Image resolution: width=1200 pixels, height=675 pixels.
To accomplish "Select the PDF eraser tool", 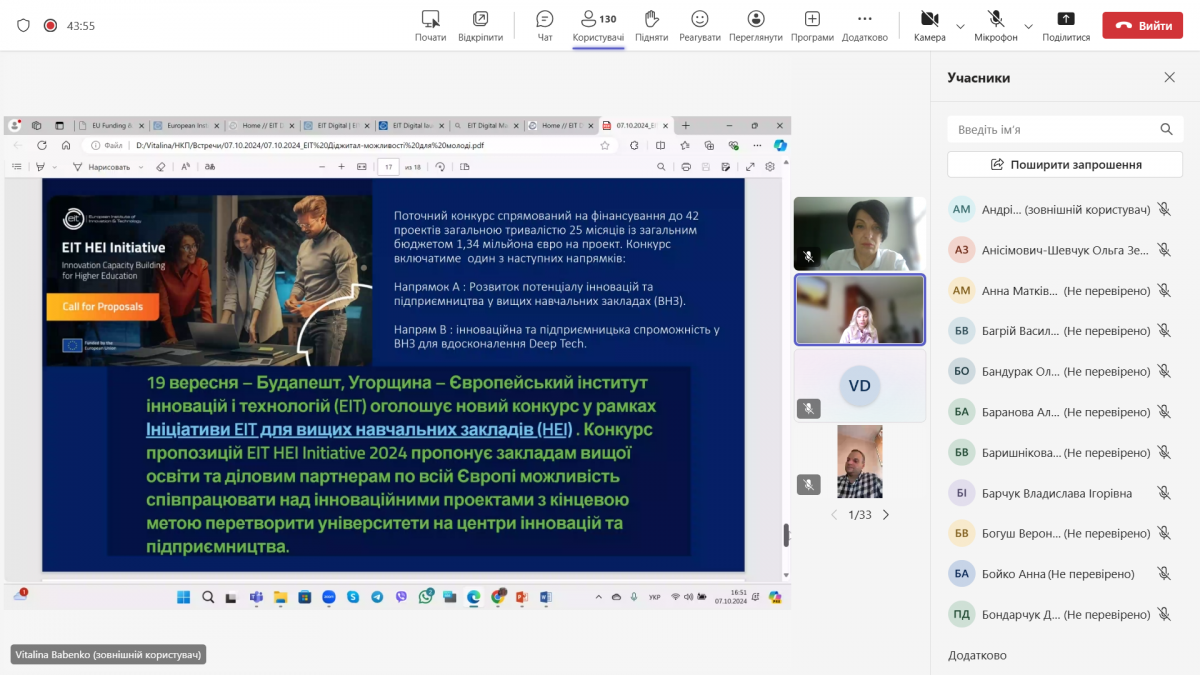I will [x=160, y=166].
